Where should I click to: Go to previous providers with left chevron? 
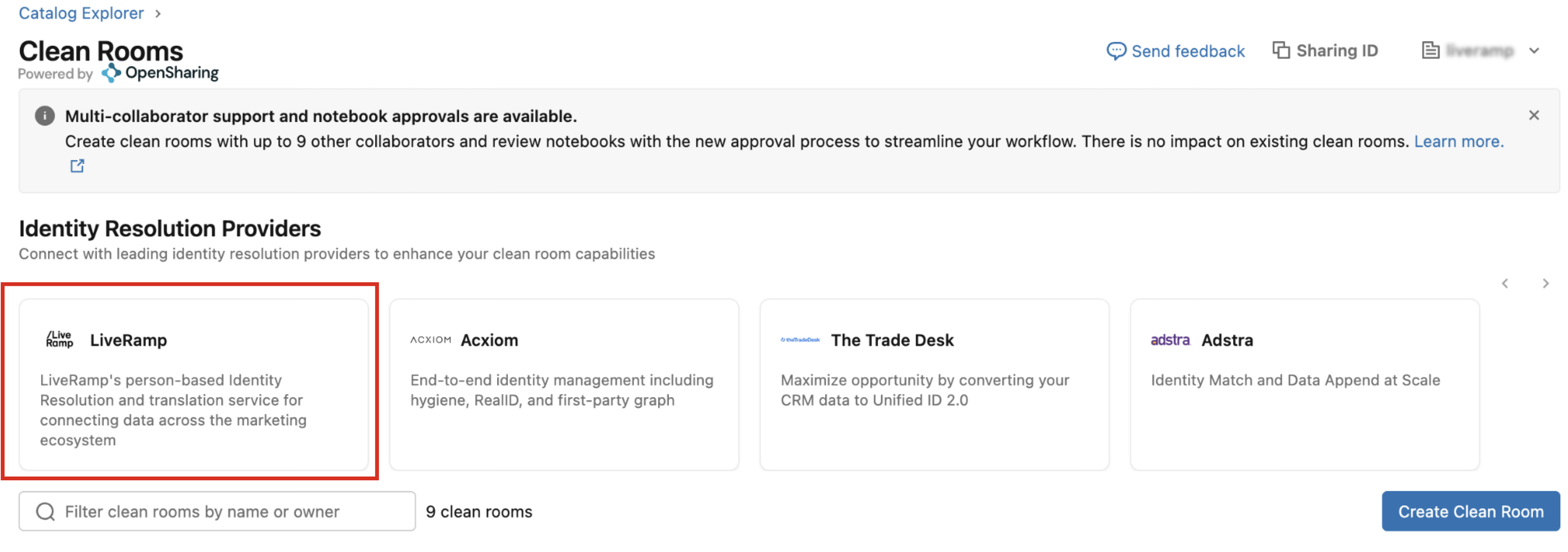(x=1505, y=284)
